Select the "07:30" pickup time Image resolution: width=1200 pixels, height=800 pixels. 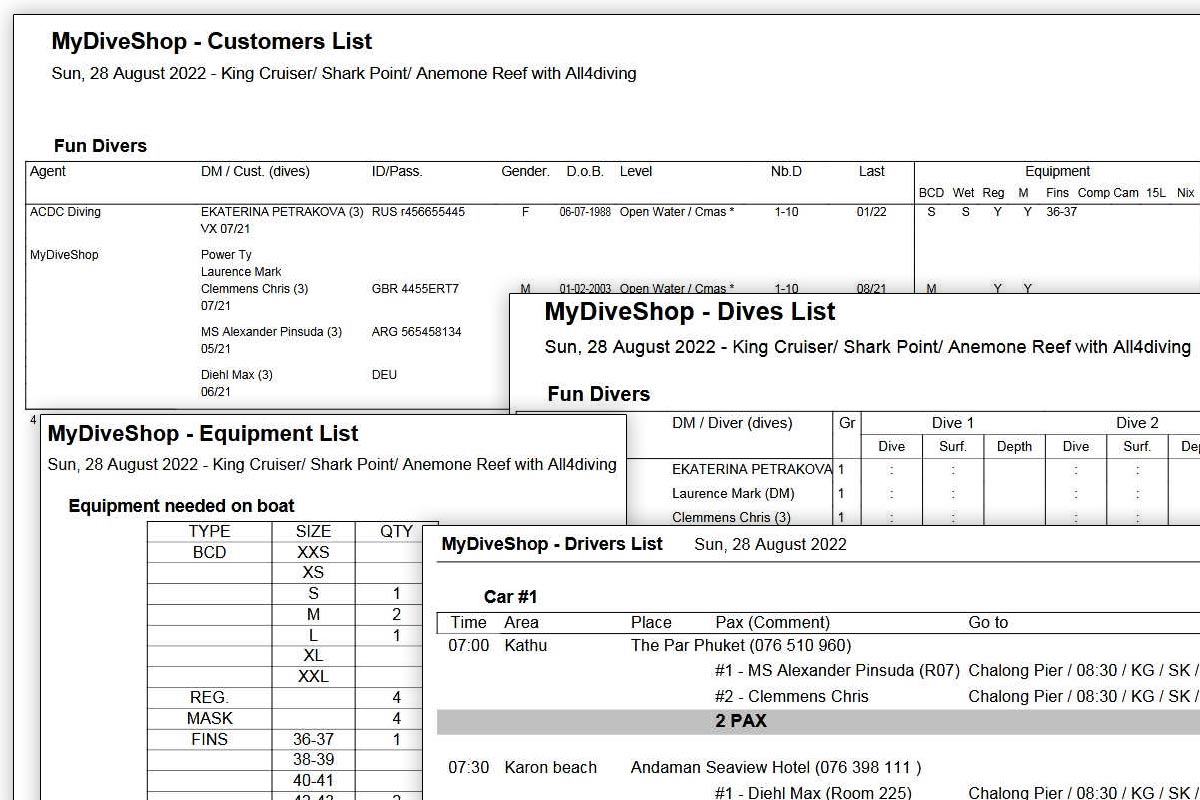pos(469,768)
